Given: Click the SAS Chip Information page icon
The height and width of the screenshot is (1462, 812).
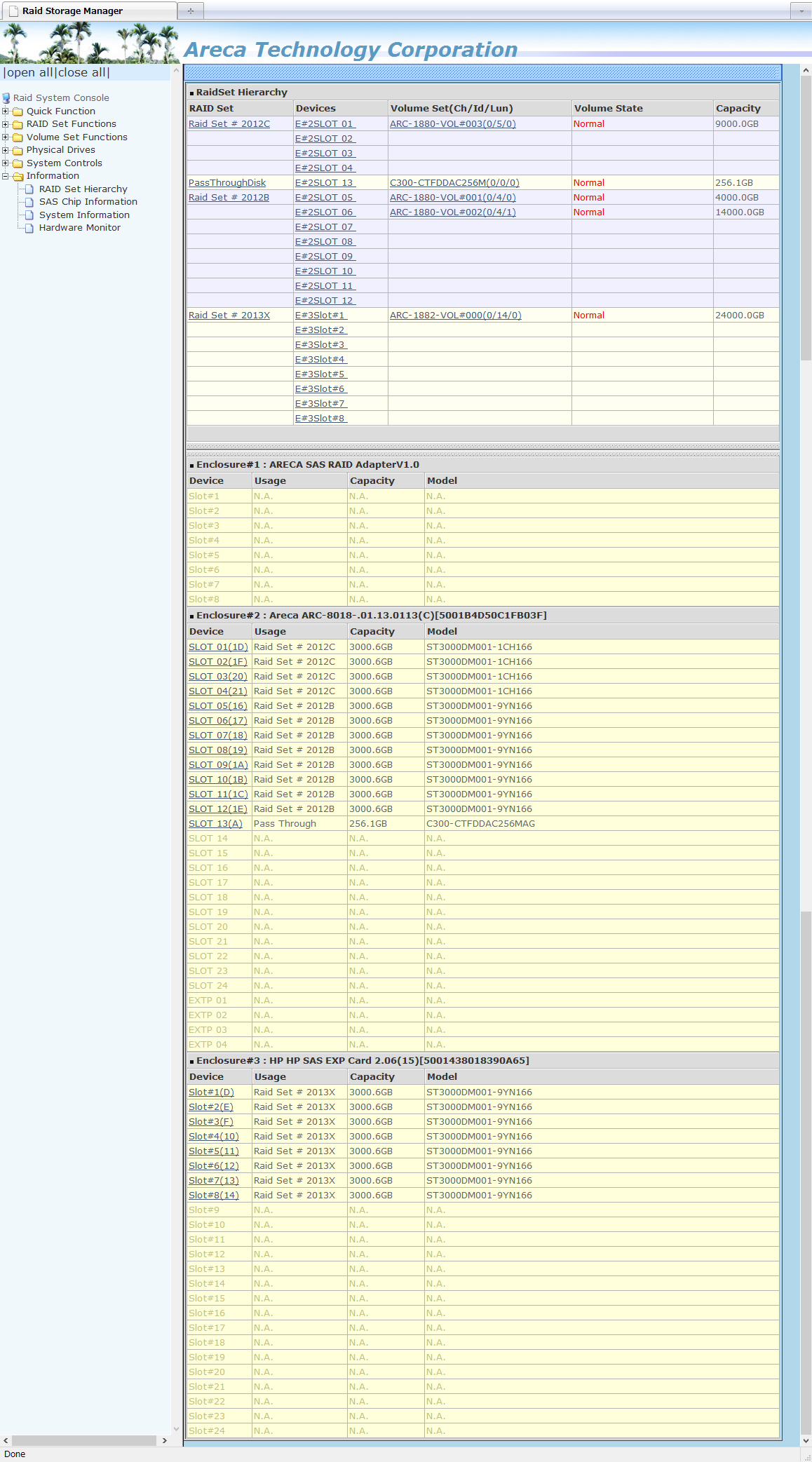Looking at the screenshot, I should pyautogui.click(x=29, y=202).
